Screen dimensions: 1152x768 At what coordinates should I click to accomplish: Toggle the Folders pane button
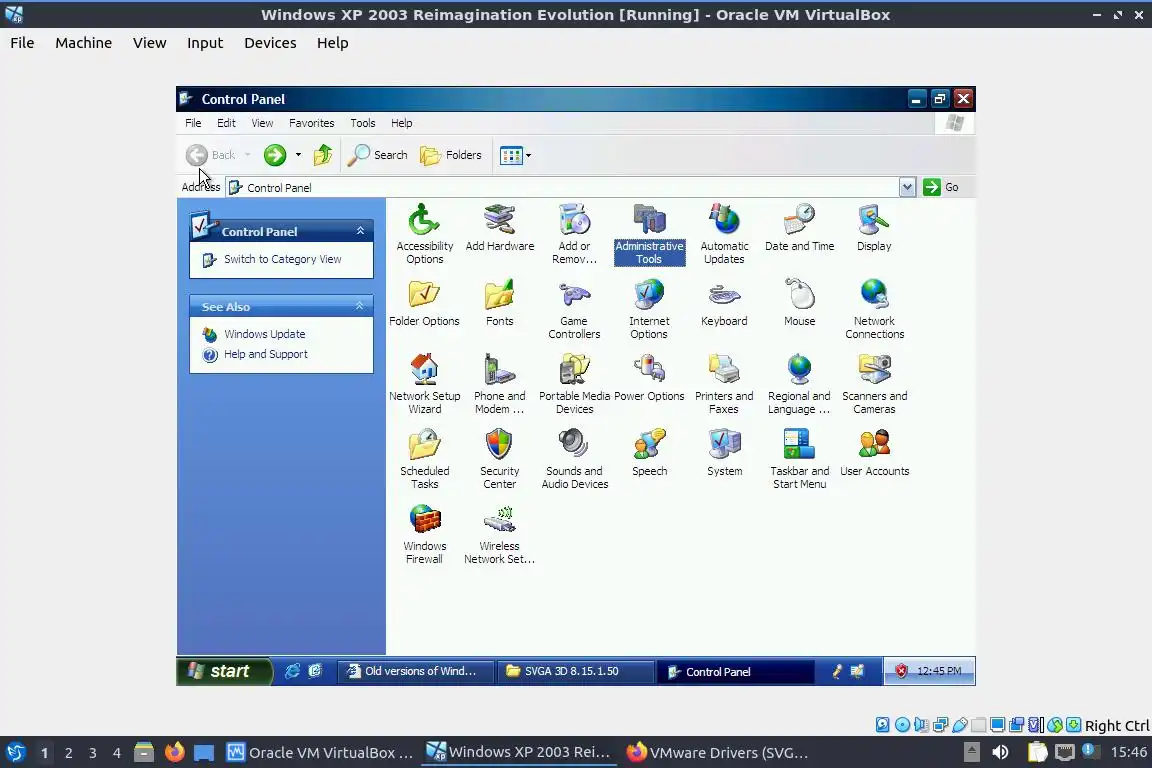point(450,155)
